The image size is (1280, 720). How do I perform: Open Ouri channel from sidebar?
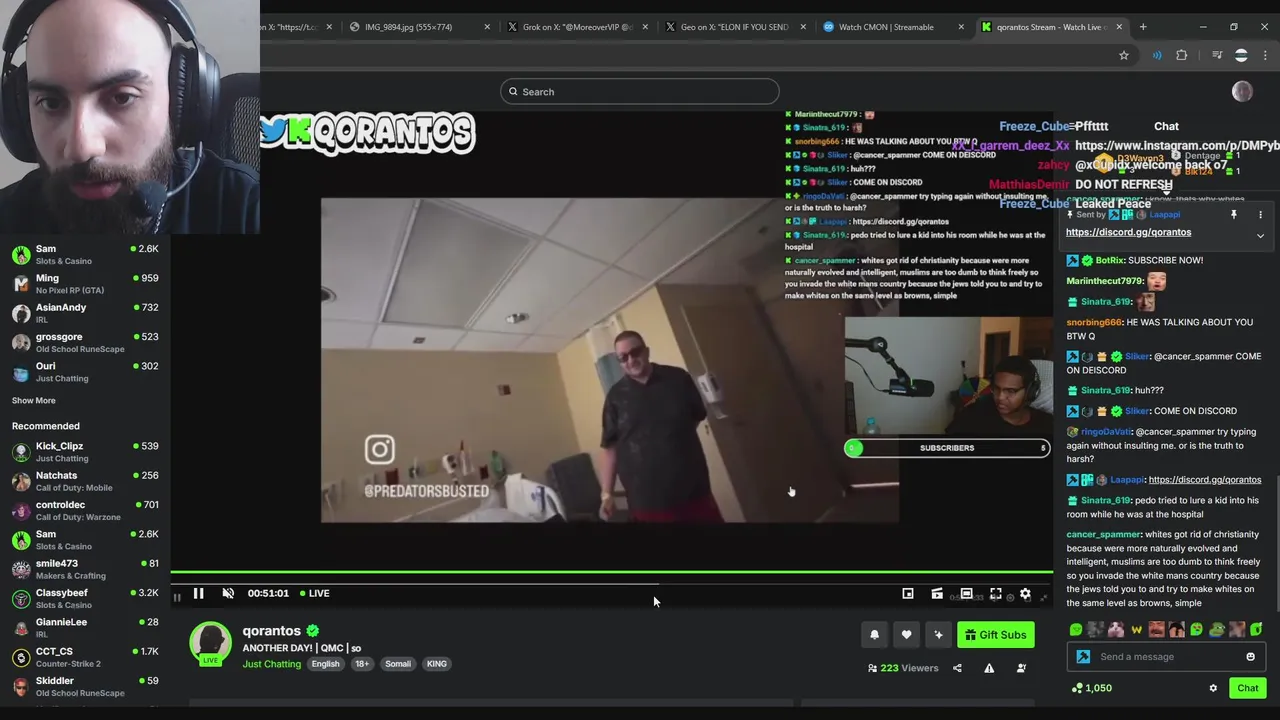click(85, 371)
